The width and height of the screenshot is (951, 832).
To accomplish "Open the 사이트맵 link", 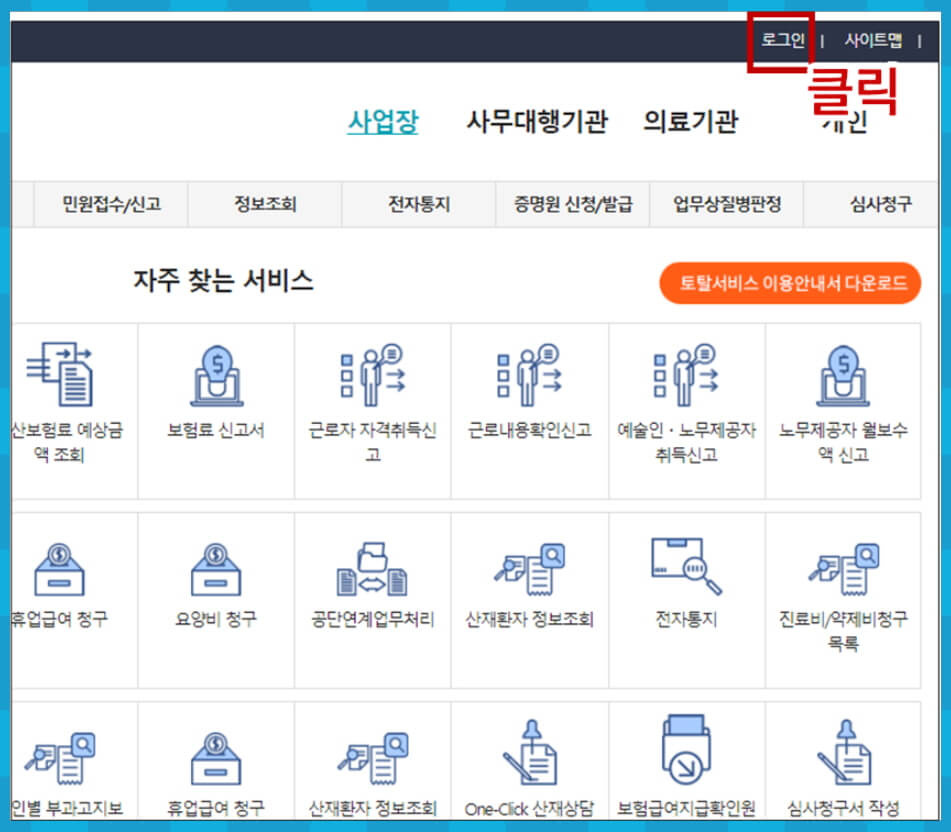I will click(x=873, y=40).
